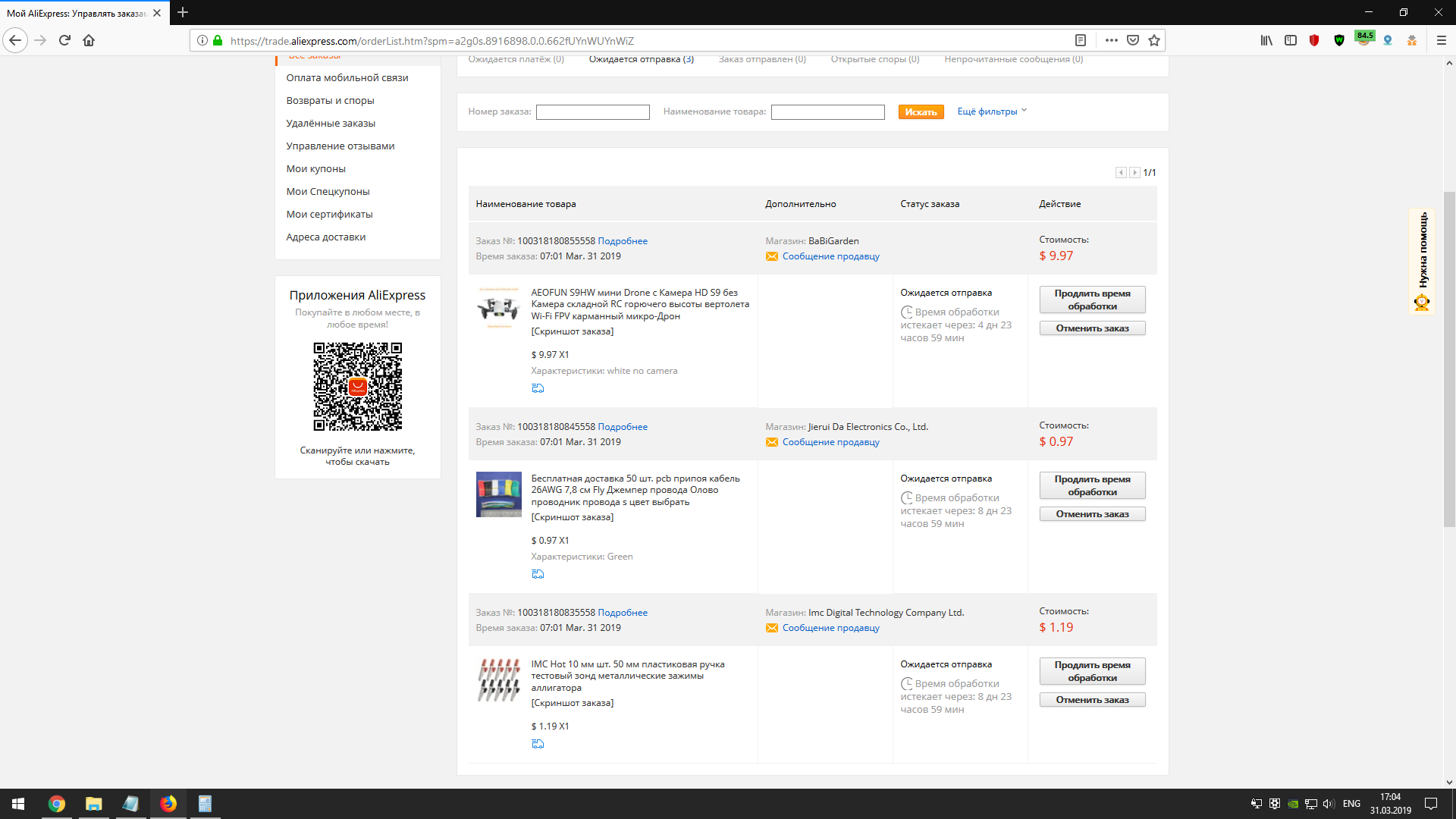The image size is (1456, 819).
Task: Open the BaBiGarden store link
Action: [833, 241]
